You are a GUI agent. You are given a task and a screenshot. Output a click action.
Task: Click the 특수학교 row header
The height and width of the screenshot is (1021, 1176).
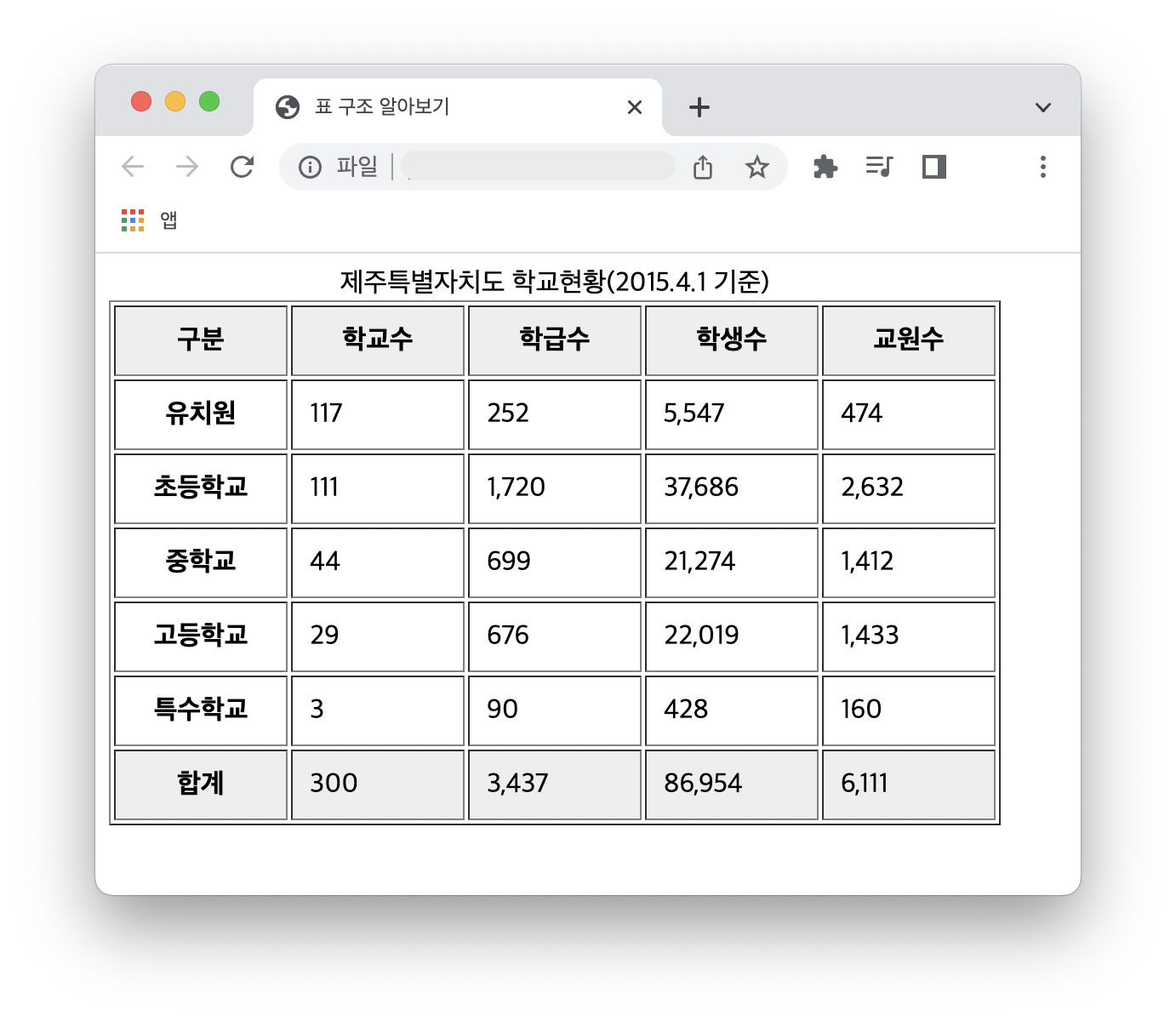201,710
